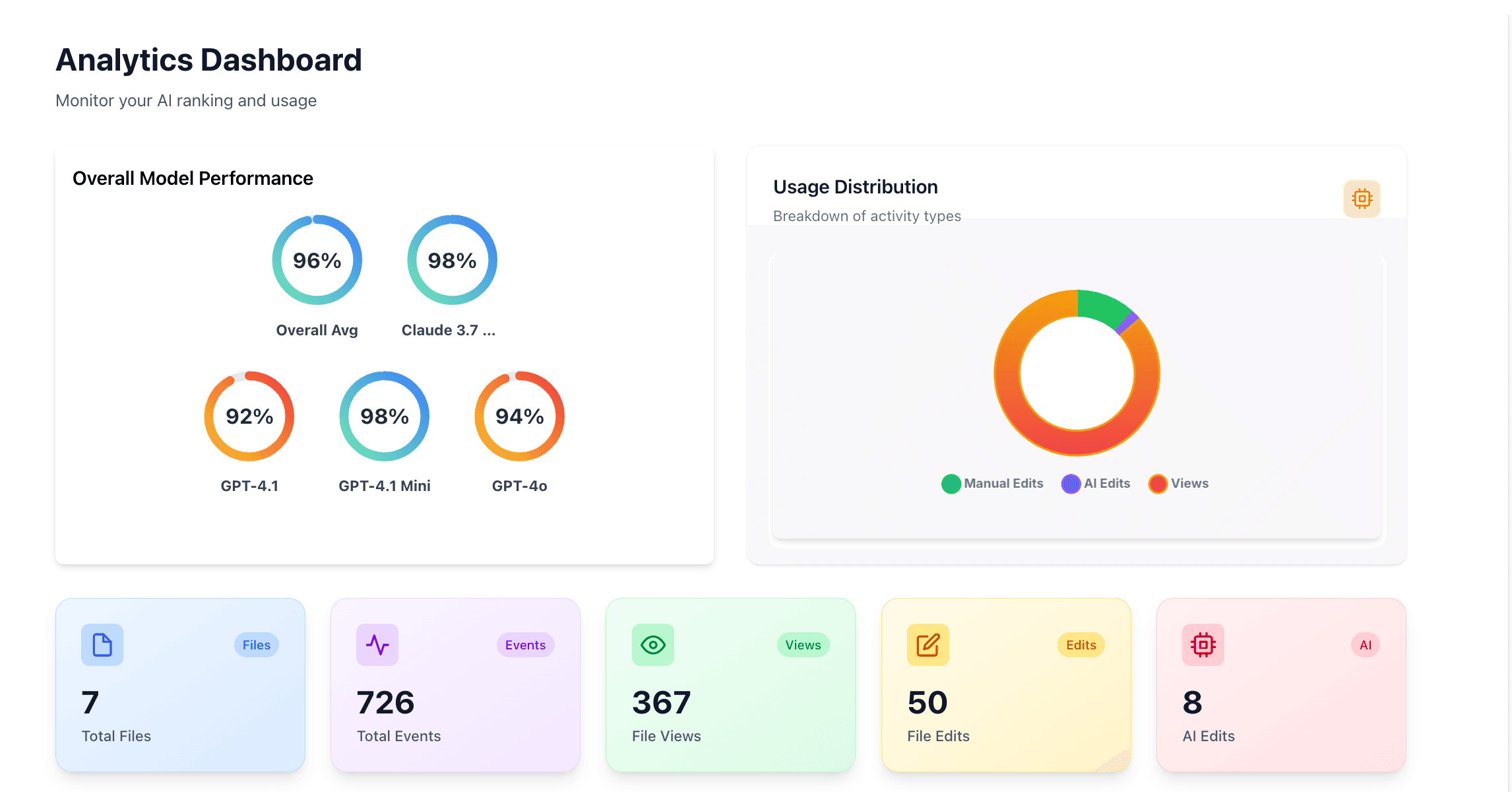
Task: Click the green eye icon in File Views card
Action: pyautogui.click(x=652, y=645)
